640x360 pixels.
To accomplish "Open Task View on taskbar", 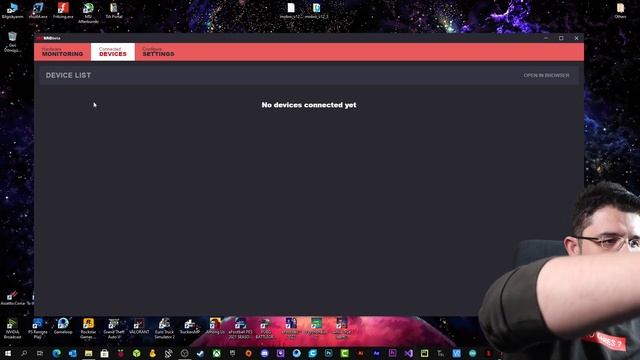I will [x=40, y=353].
